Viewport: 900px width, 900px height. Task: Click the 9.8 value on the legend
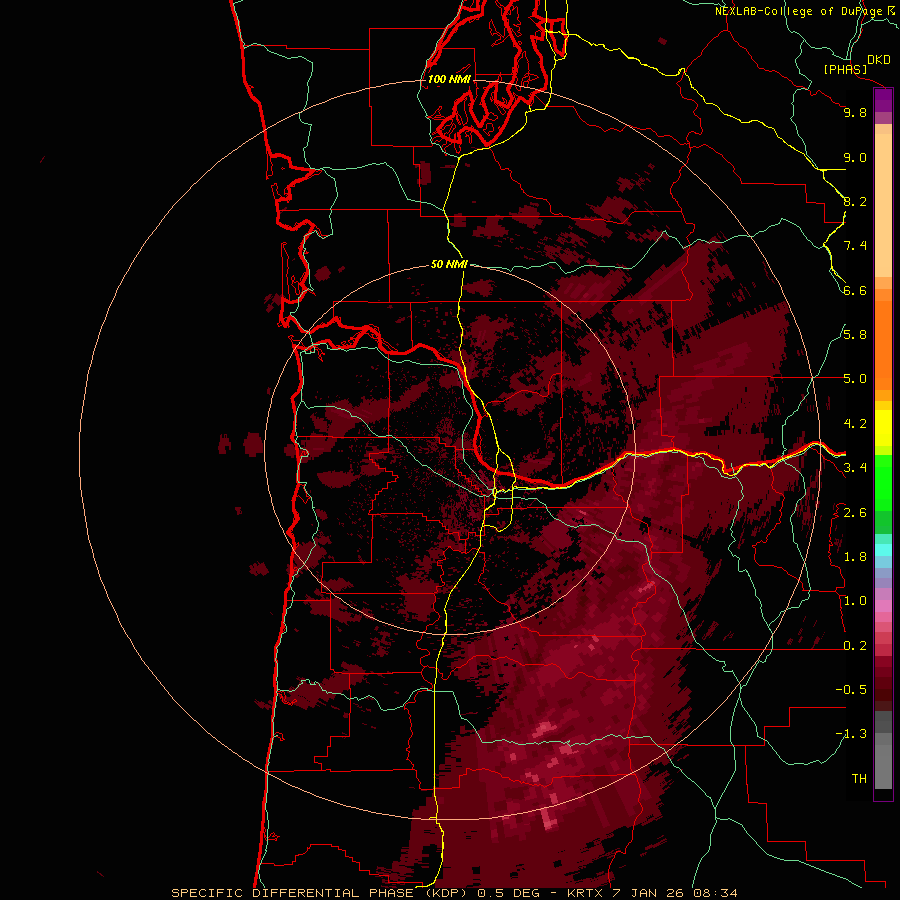855,112
